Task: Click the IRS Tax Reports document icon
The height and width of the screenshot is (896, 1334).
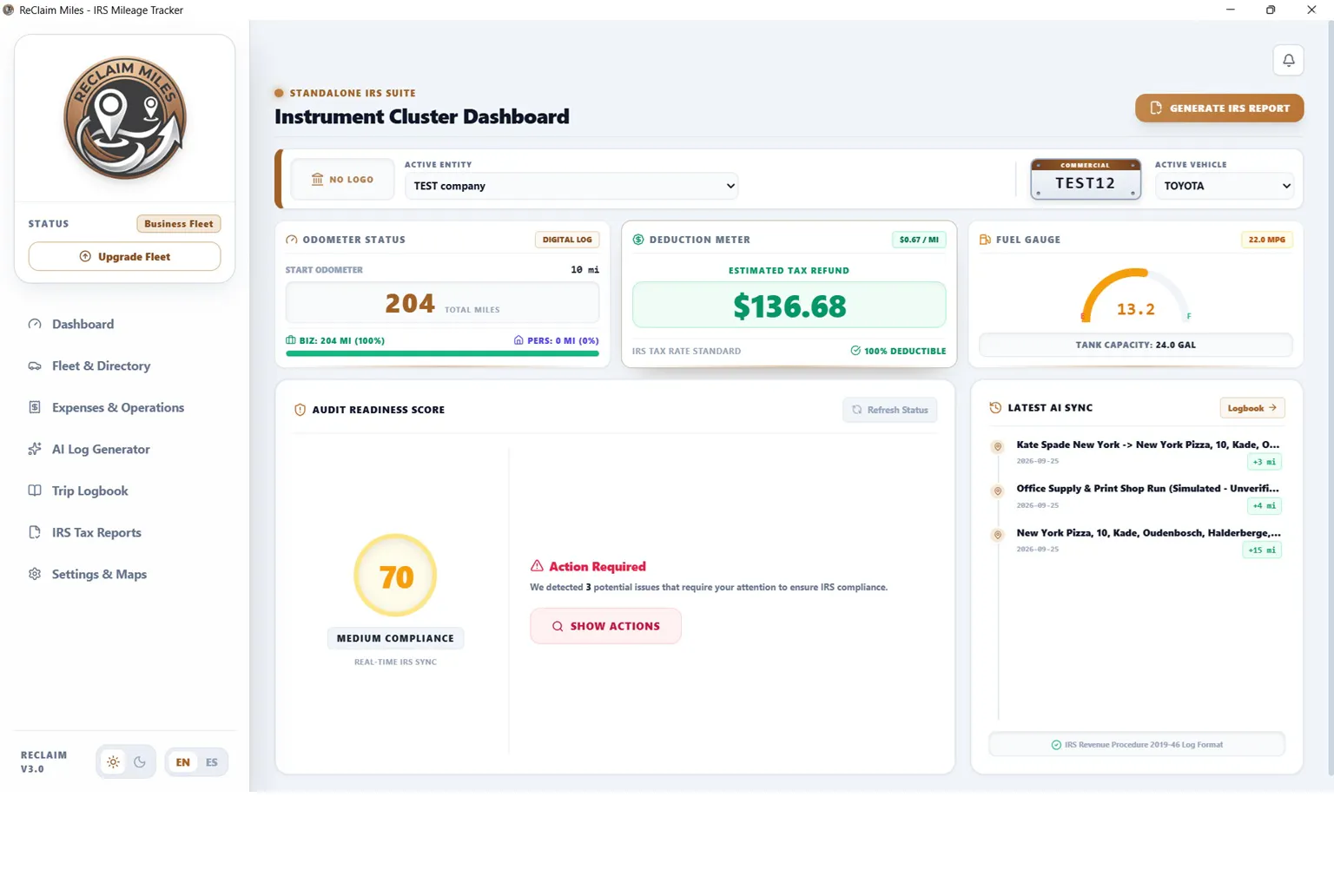Action: tap(35, 532)
